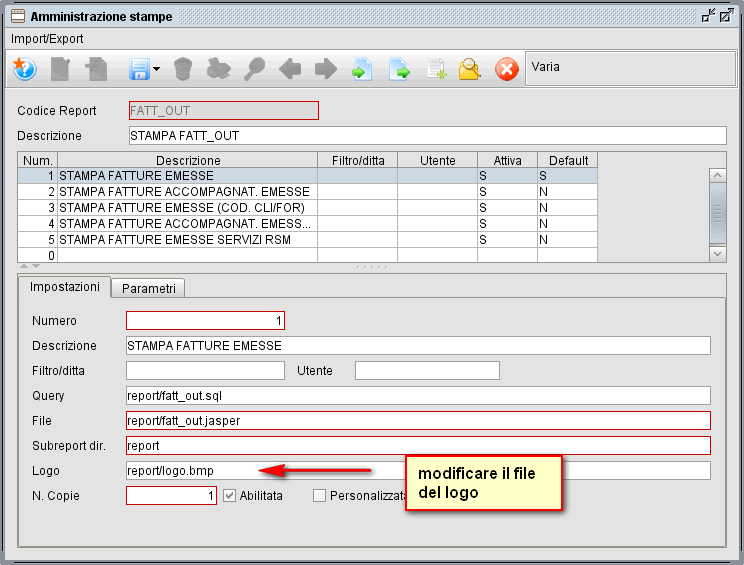
Task: Enable the Personalizzata checkbox
Action: 319,495
